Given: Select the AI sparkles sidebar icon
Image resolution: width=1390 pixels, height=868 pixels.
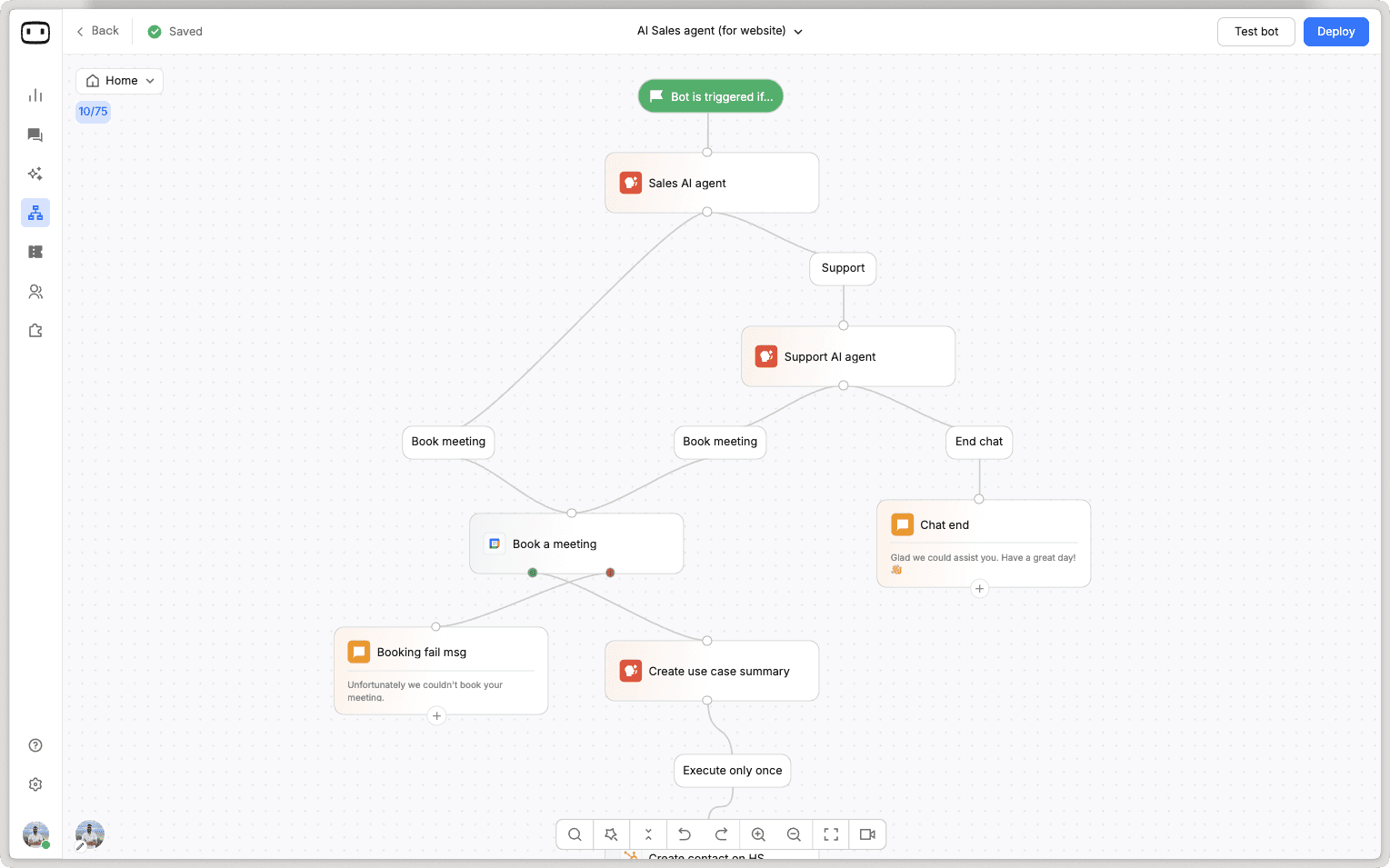Looking at the screenshot, I should tap(35, 173).
